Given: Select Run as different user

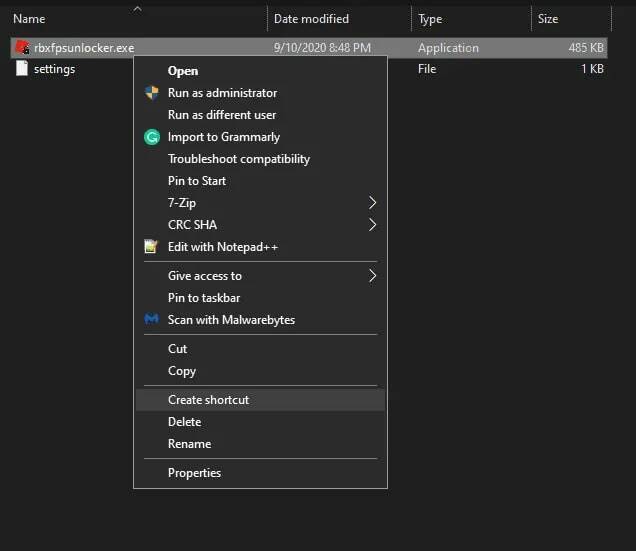Looking at the screenshot, I should tap(222, 115).
